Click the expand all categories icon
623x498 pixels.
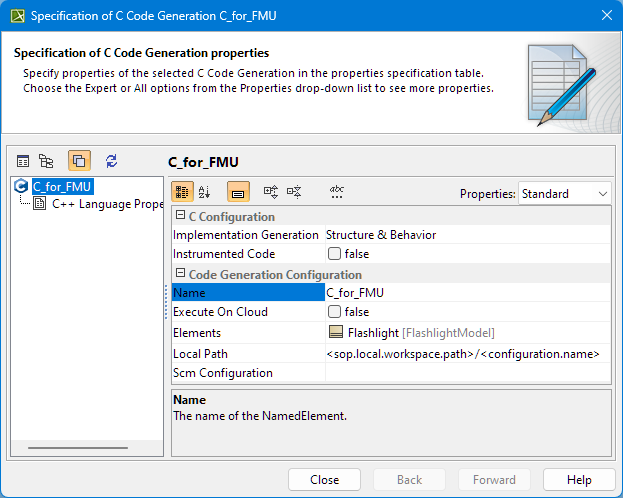(270, 192)
